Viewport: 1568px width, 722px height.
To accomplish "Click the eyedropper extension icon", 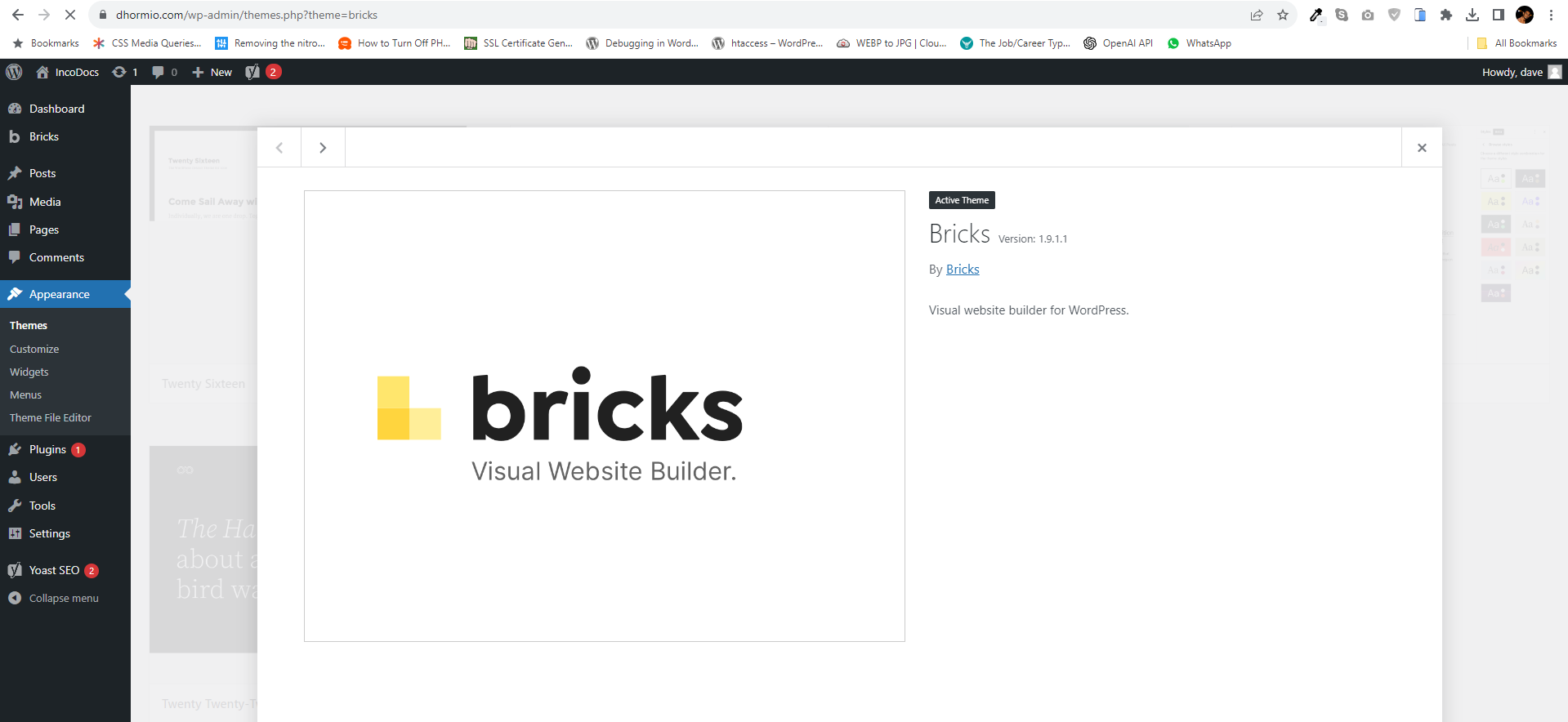I will coord(1316,15).
